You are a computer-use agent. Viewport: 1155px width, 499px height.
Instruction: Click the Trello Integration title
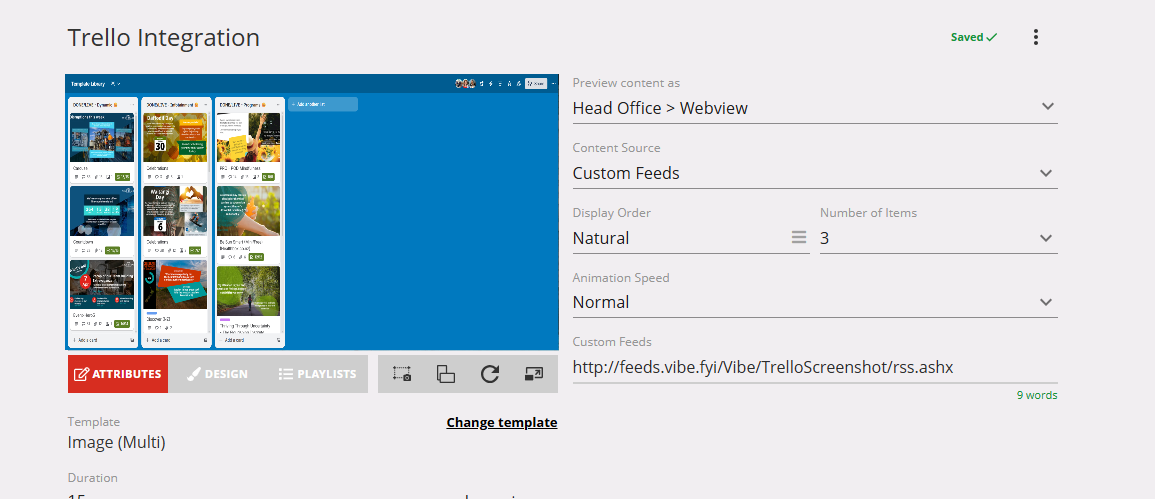(164, 38)
